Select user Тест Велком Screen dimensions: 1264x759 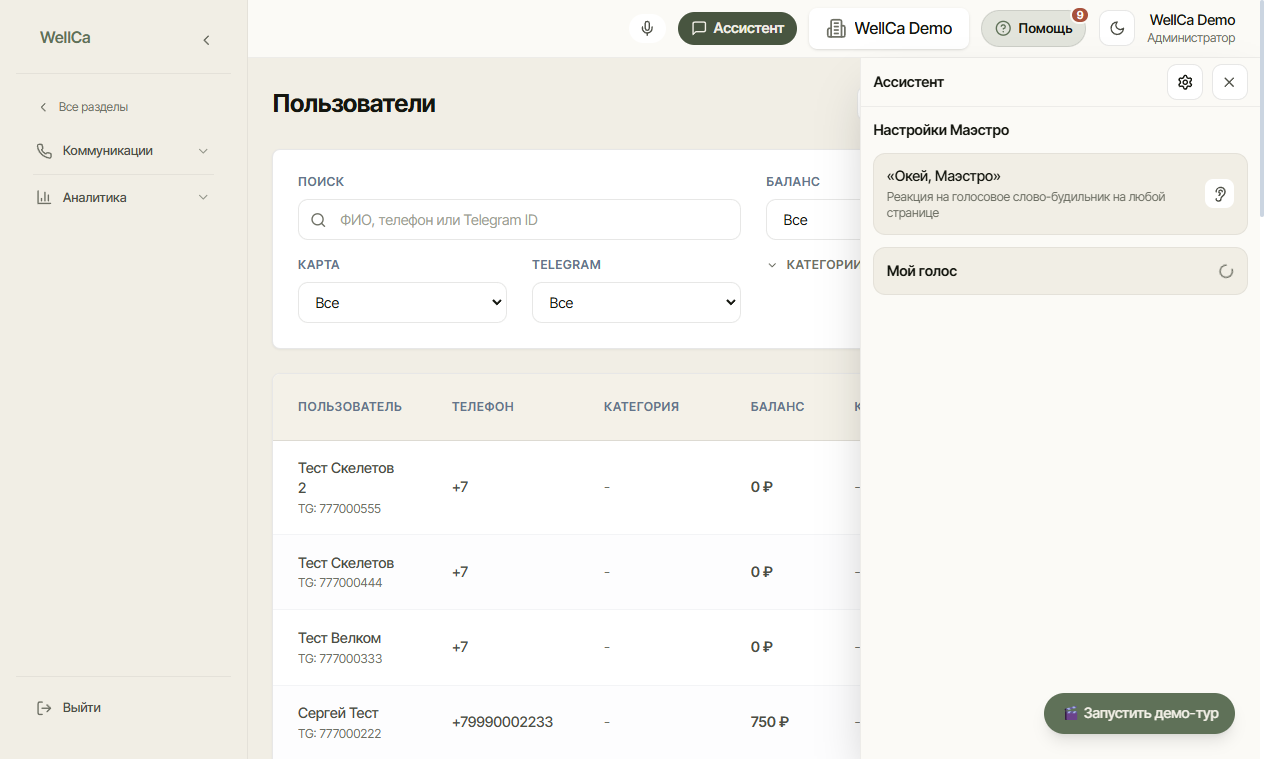(x=339, y=638)
